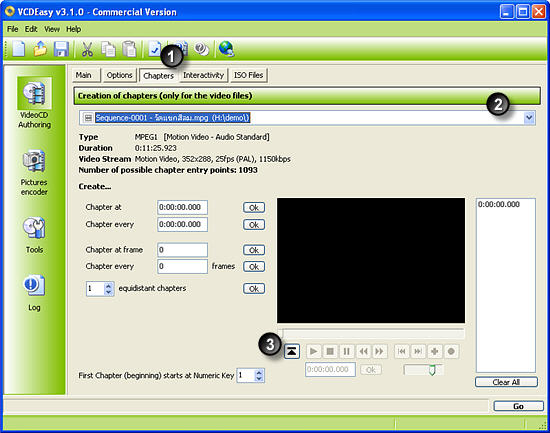550x433 pixels.
Task: Click the Chapter at time input field
Action: tap(182, 207)
